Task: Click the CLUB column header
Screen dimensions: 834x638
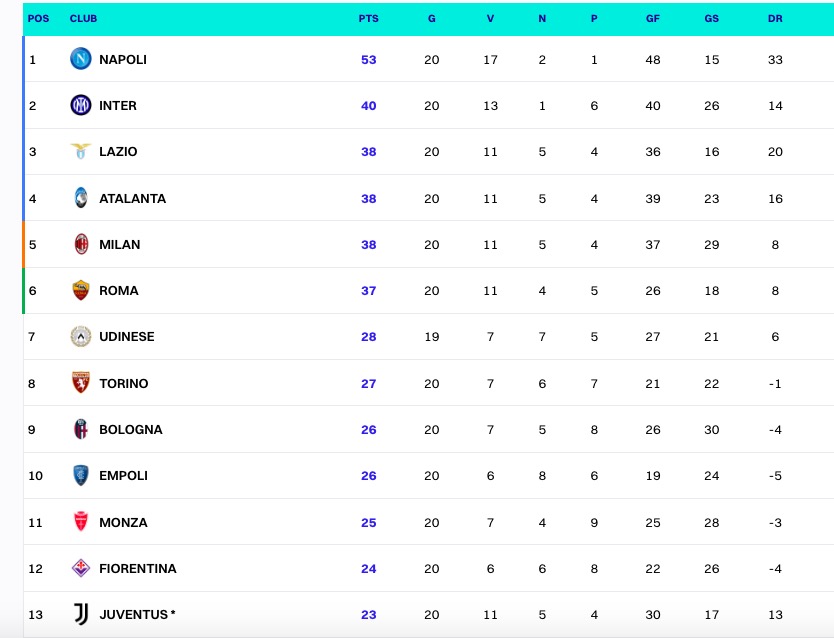Action: point(83,19)
